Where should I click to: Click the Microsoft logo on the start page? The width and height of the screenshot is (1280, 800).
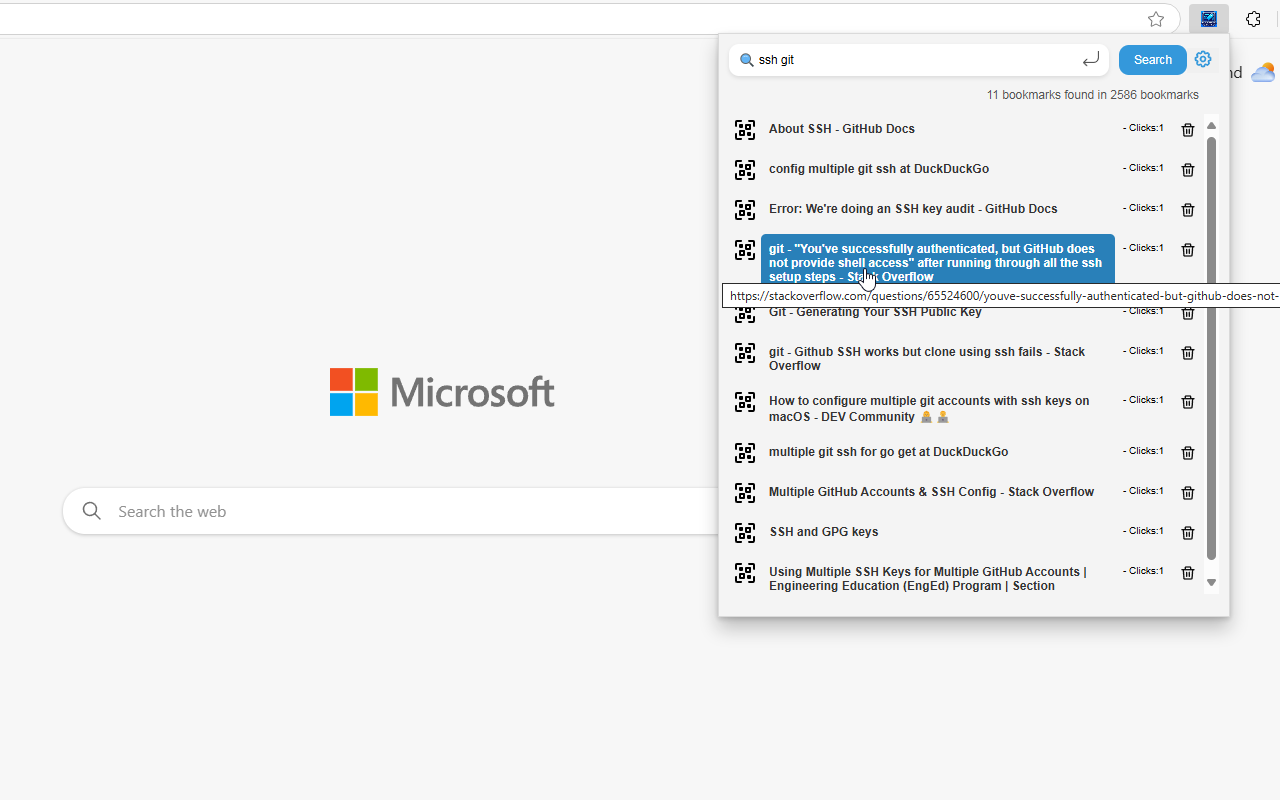point(442,392)
